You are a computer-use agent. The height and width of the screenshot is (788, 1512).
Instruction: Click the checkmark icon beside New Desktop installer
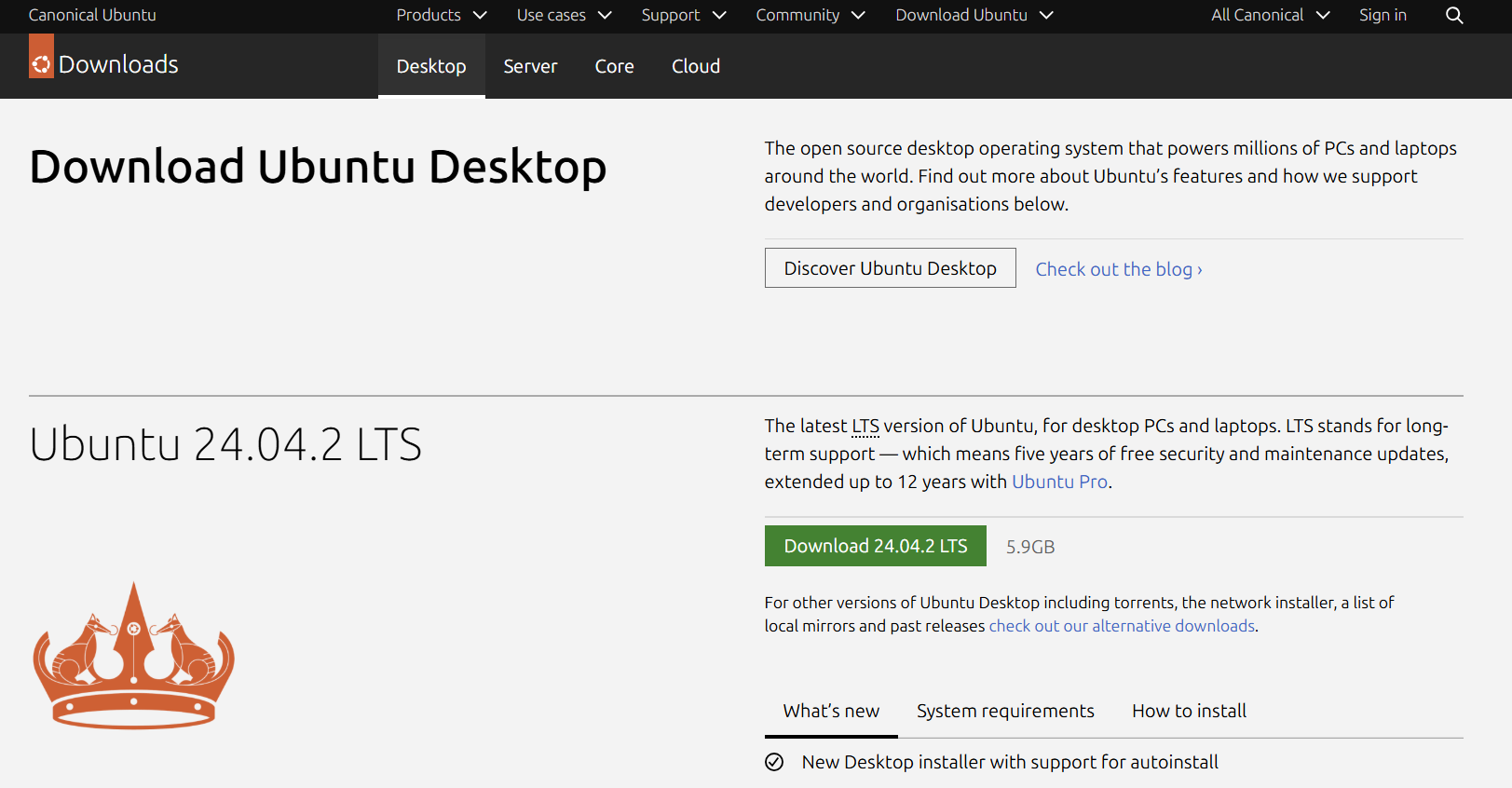774,762
